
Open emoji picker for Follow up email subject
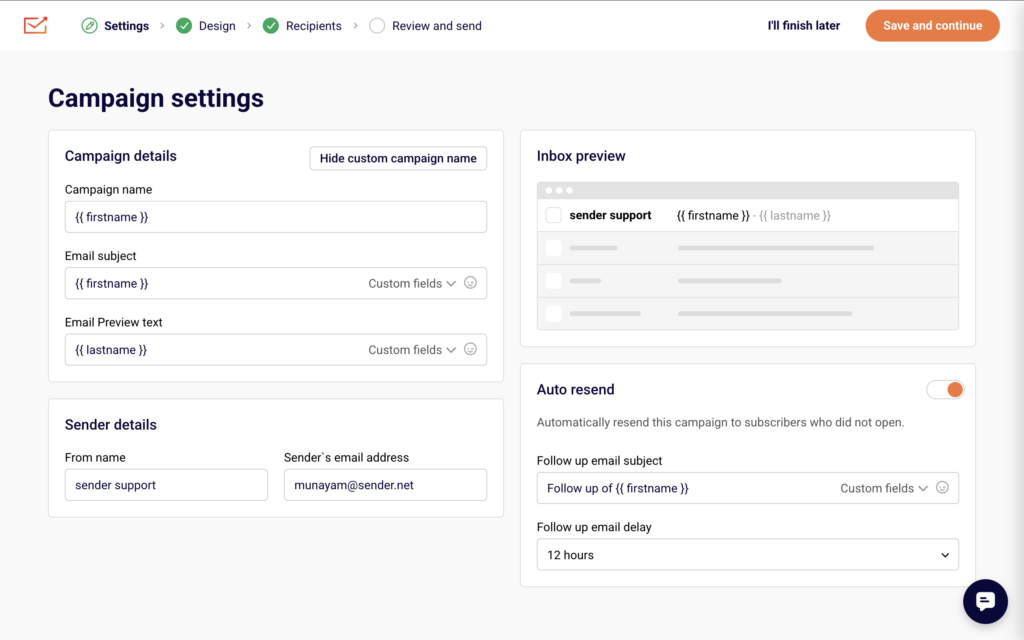point(942,488)
